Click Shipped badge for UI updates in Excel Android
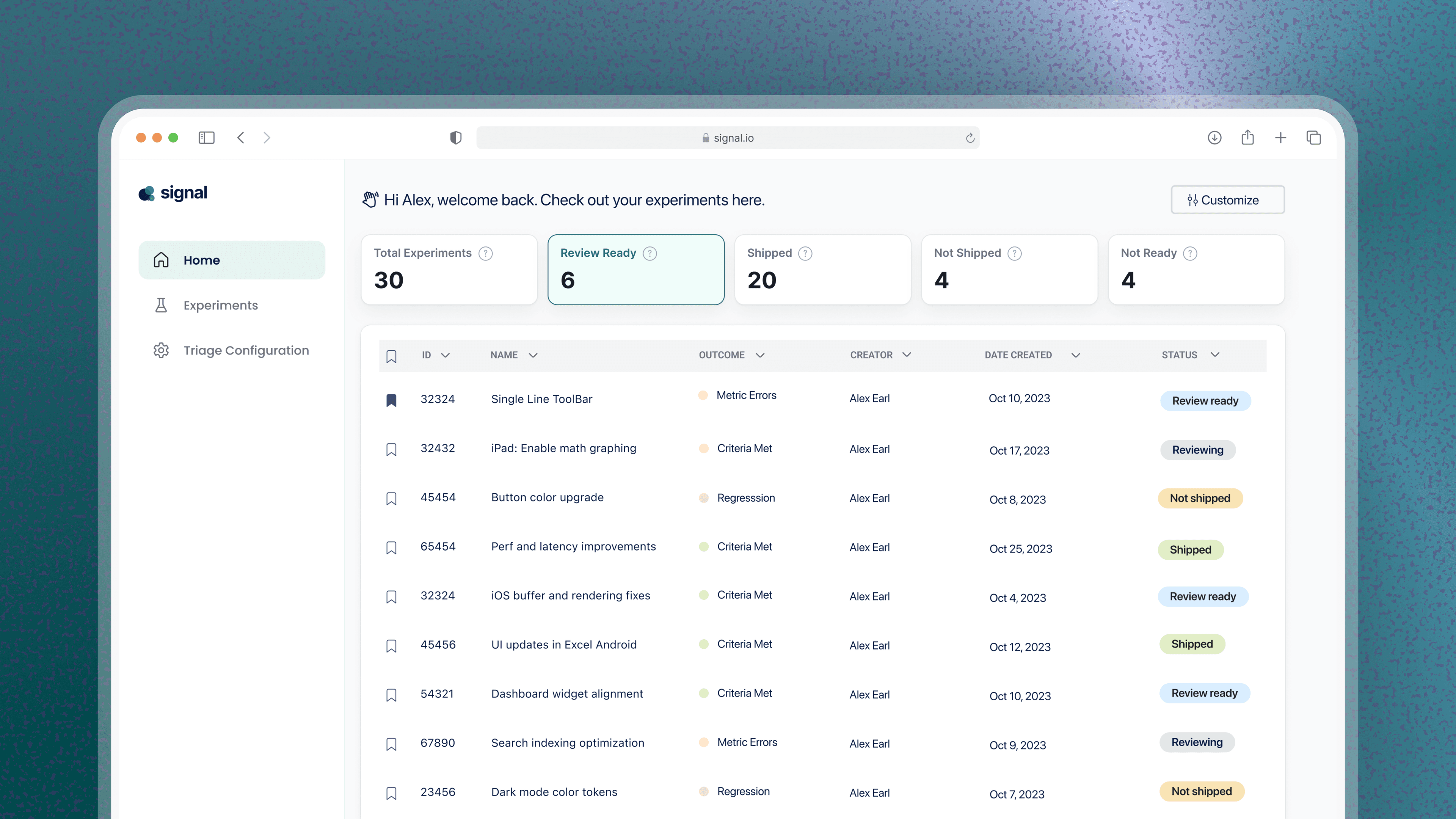Screen dimensions: 1456x819 pos(1192,644)
